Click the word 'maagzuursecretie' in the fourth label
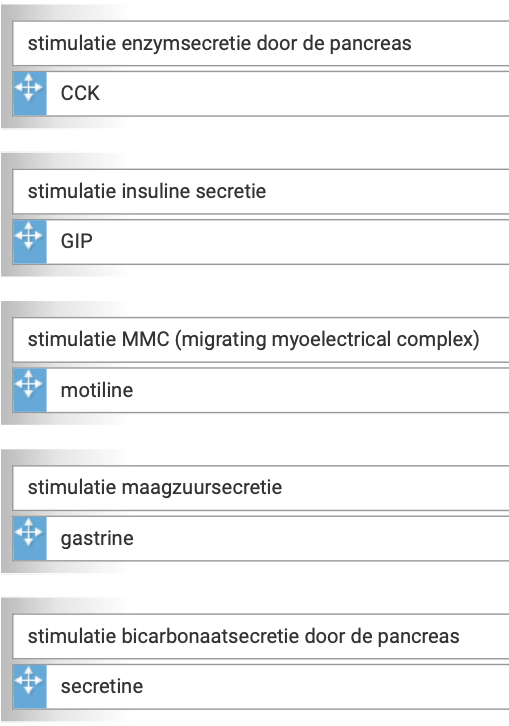 click(x=201, y=488)
